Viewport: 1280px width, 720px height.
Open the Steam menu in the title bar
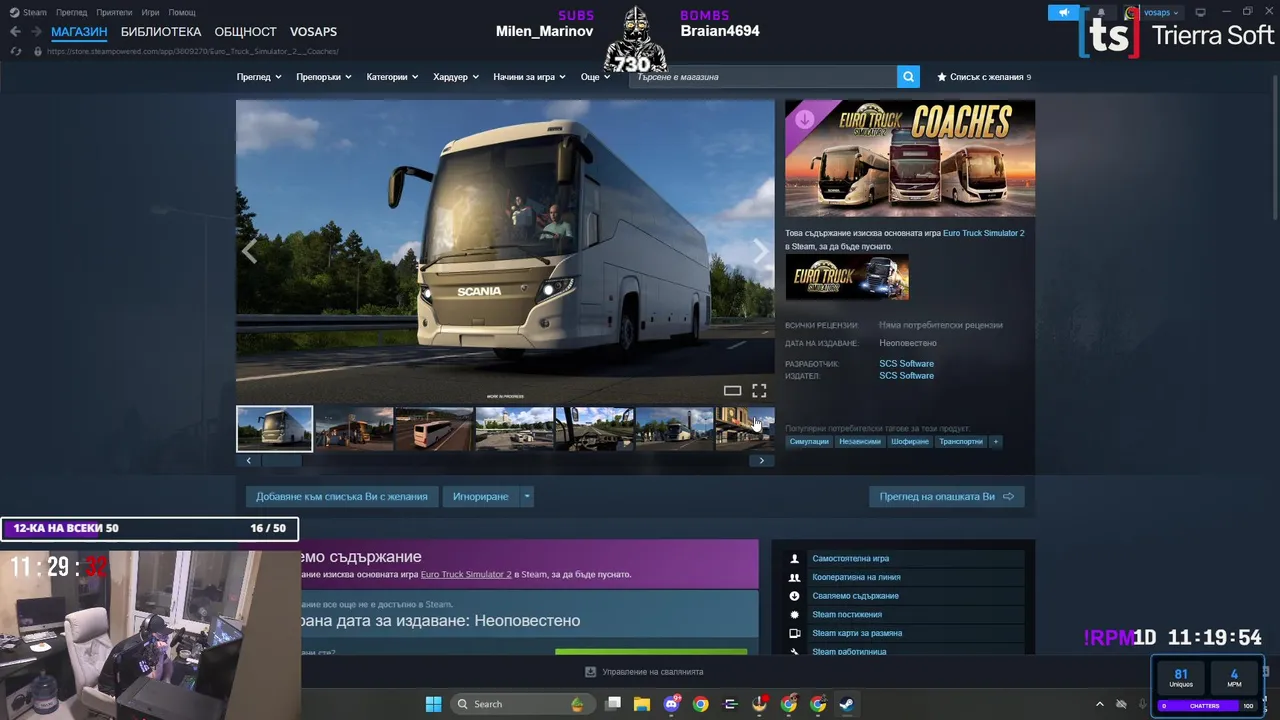pos(28,12)
